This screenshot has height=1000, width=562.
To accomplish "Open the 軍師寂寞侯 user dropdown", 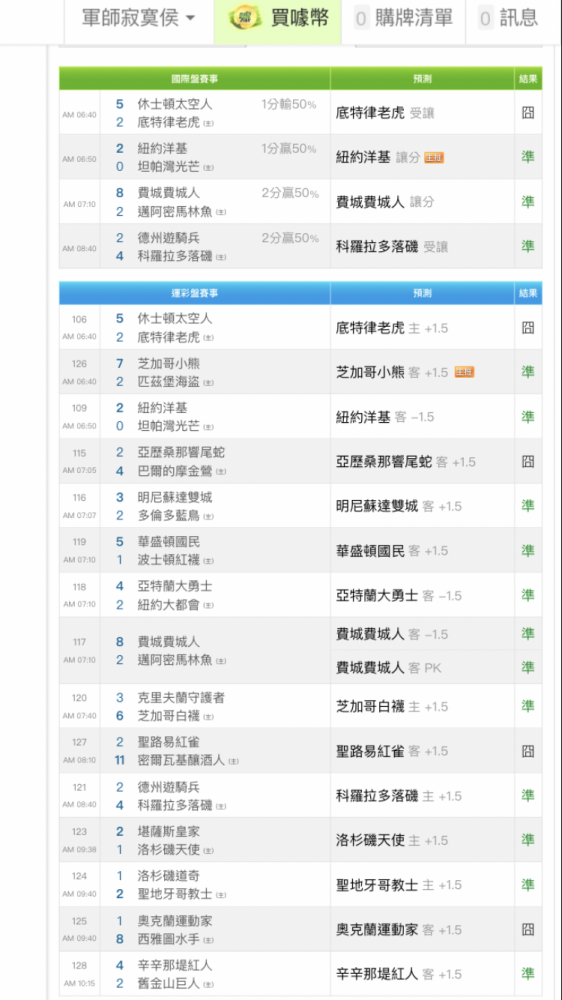I will pos(138,18).
